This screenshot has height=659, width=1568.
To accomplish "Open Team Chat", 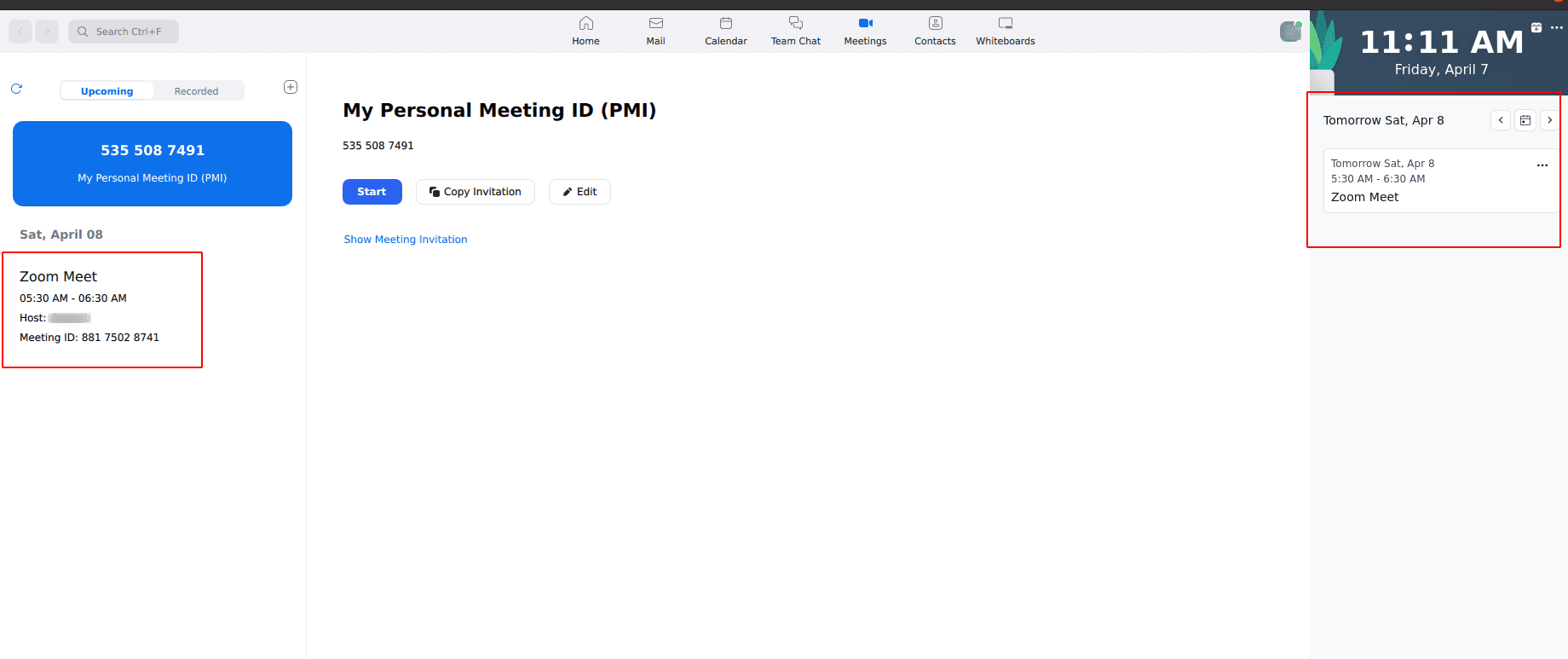I will (796, 31).
